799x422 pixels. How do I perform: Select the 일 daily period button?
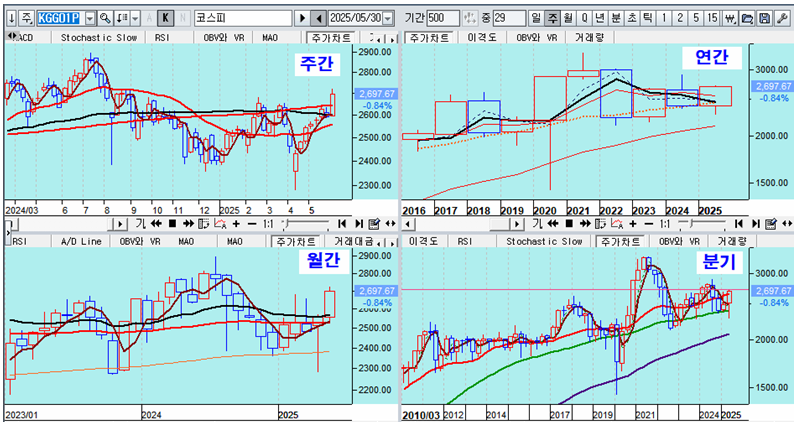[x=536, y=18]
